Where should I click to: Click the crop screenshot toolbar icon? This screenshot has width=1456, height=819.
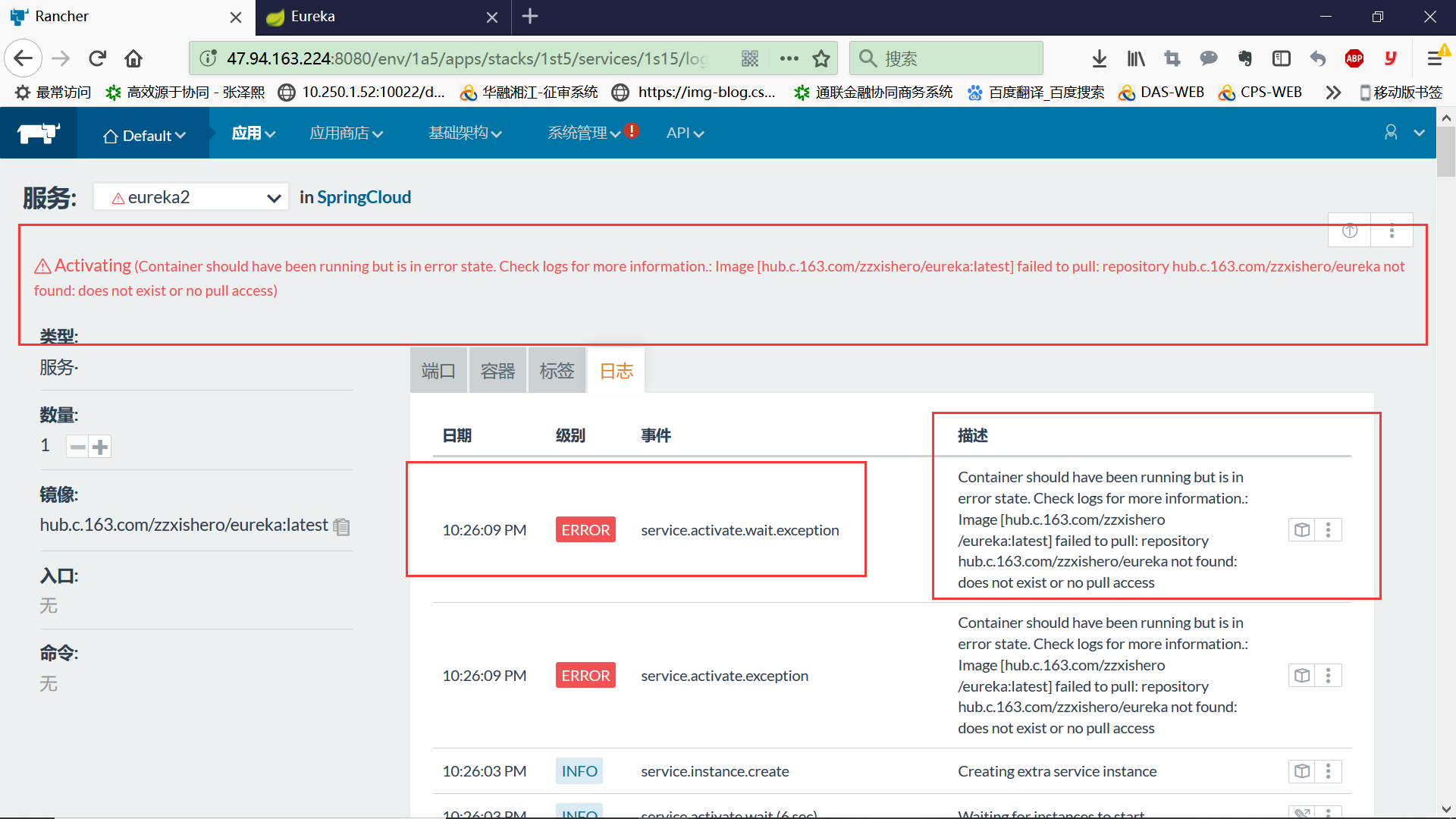tap(1172, 58)
